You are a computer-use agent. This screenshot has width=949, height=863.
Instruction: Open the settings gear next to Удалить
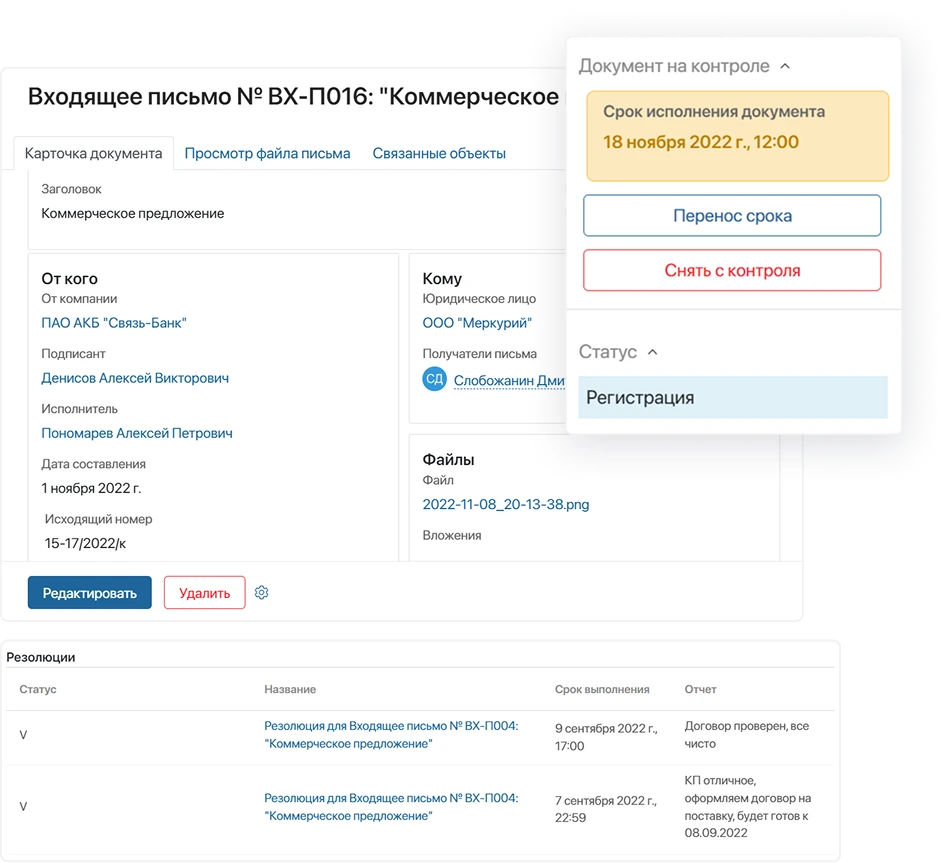coord(261,592)
